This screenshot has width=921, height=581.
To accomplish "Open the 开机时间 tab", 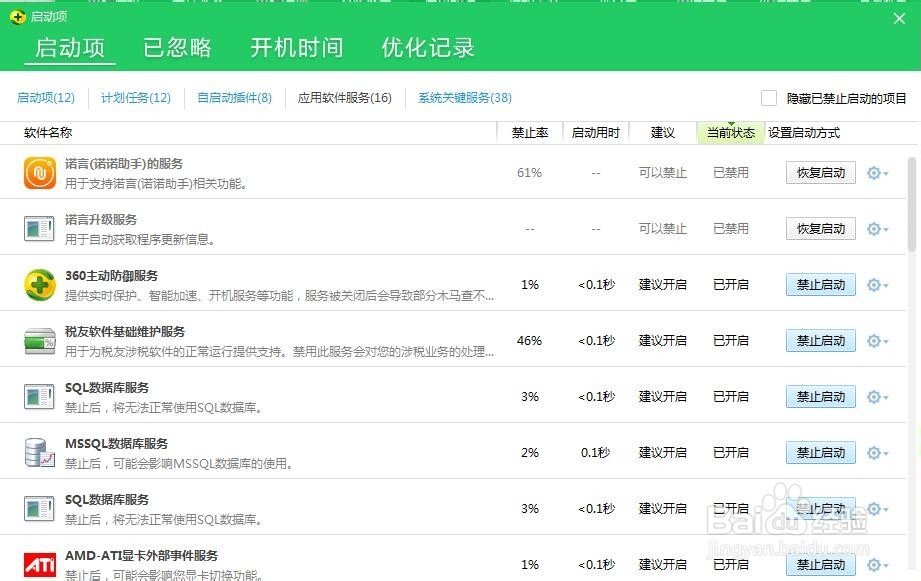I will [297, 48].
